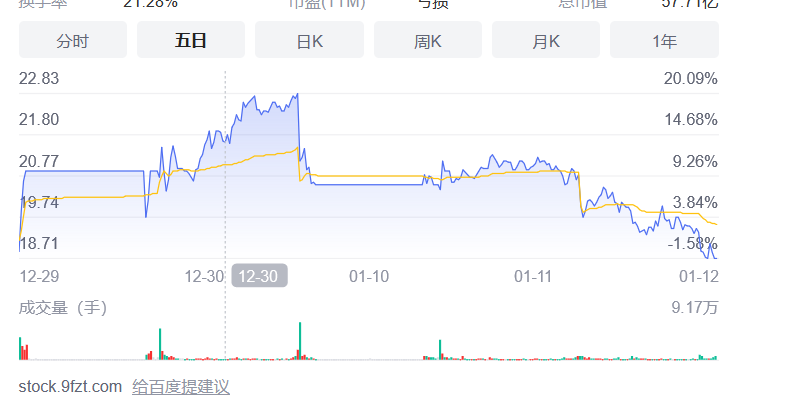Select the 五日 five-day tab

[191, 40]
